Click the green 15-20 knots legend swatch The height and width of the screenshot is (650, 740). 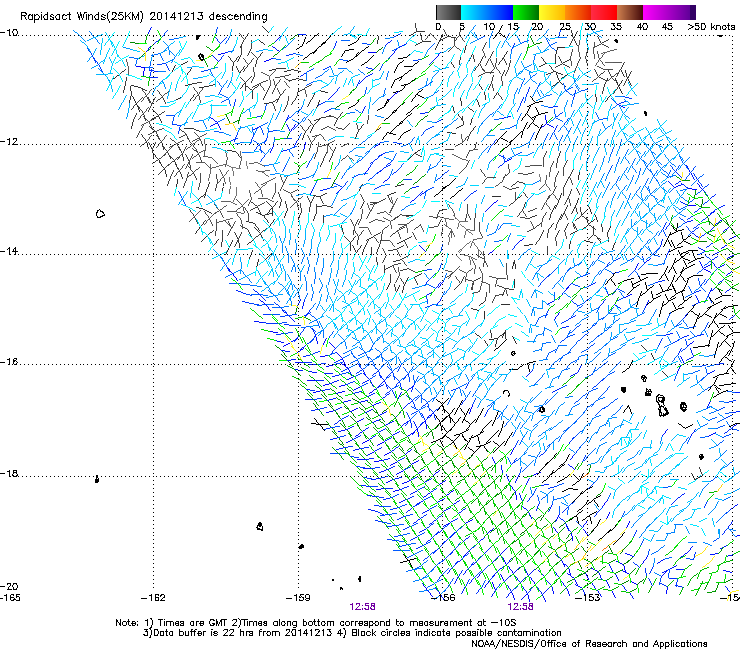click(x=526, y=12)
